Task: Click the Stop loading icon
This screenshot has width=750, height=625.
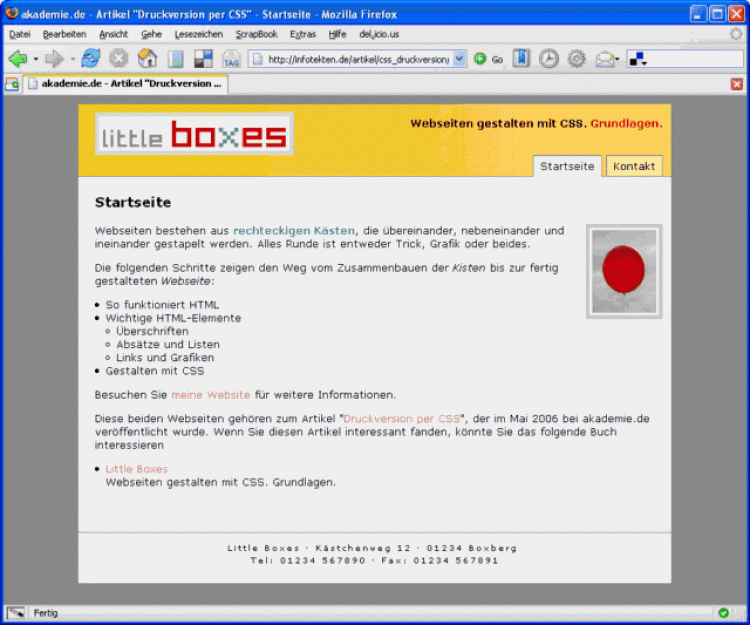Action: [x=118, y=59]
